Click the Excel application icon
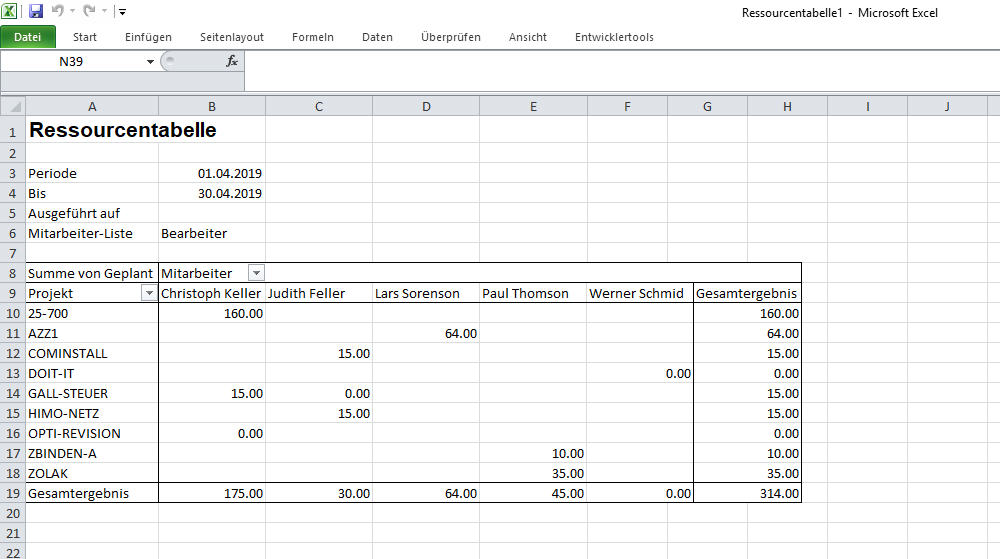This screenshot has height=559, width=1000. point(10,11)
